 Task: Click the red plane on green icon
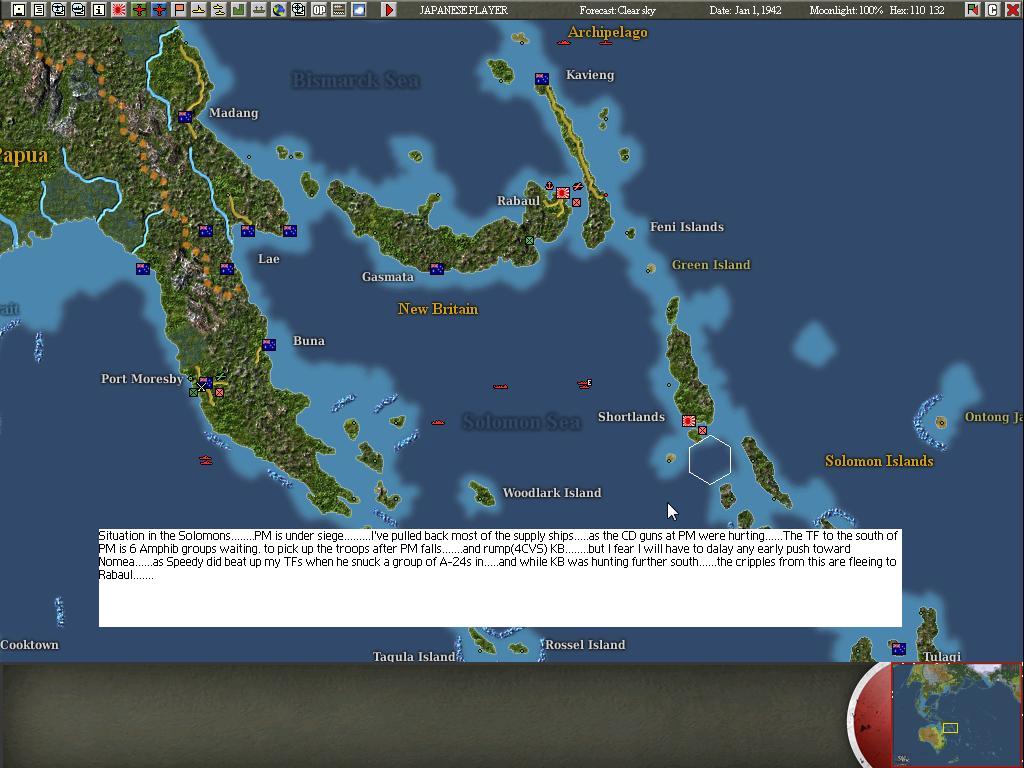pyautogui.click(x=139, y=10)
